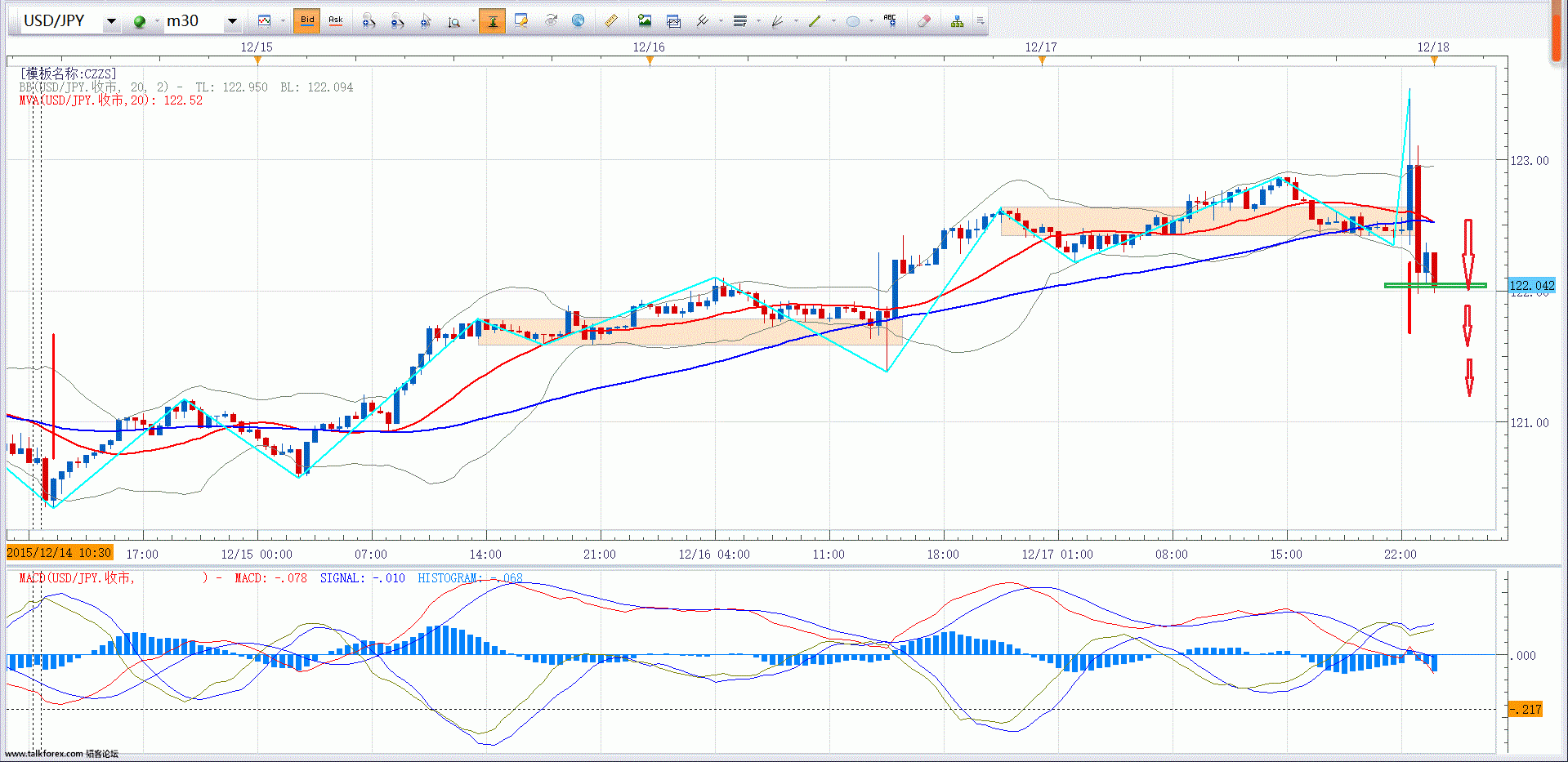1568x762 pixels.
Task: Click the zoom out magnifier icon
Action: [397, 21]
